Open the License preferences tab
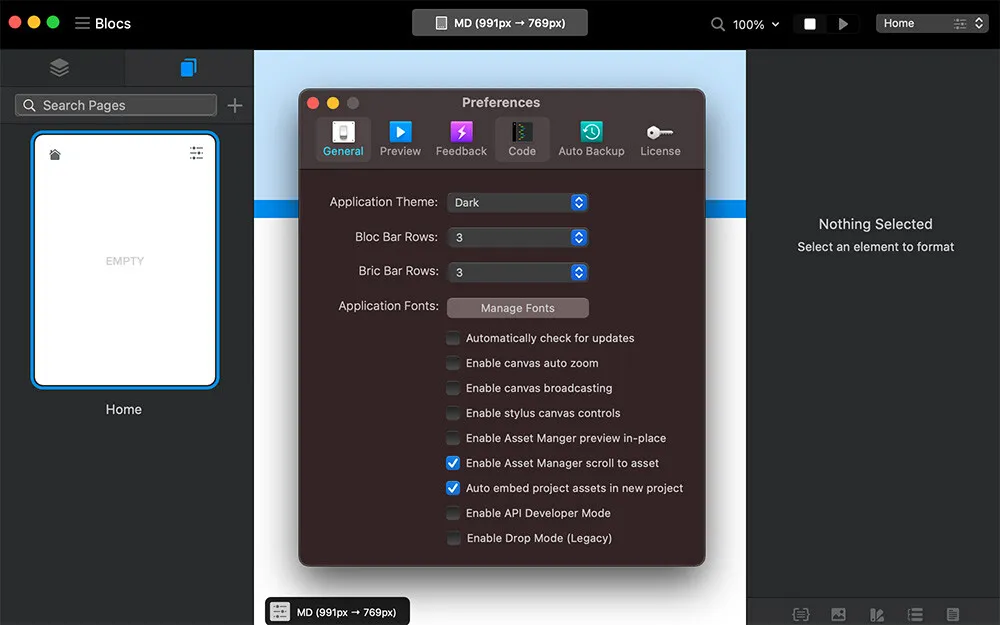The width and height of the screenshot is (1000, 625). point(660,139)
